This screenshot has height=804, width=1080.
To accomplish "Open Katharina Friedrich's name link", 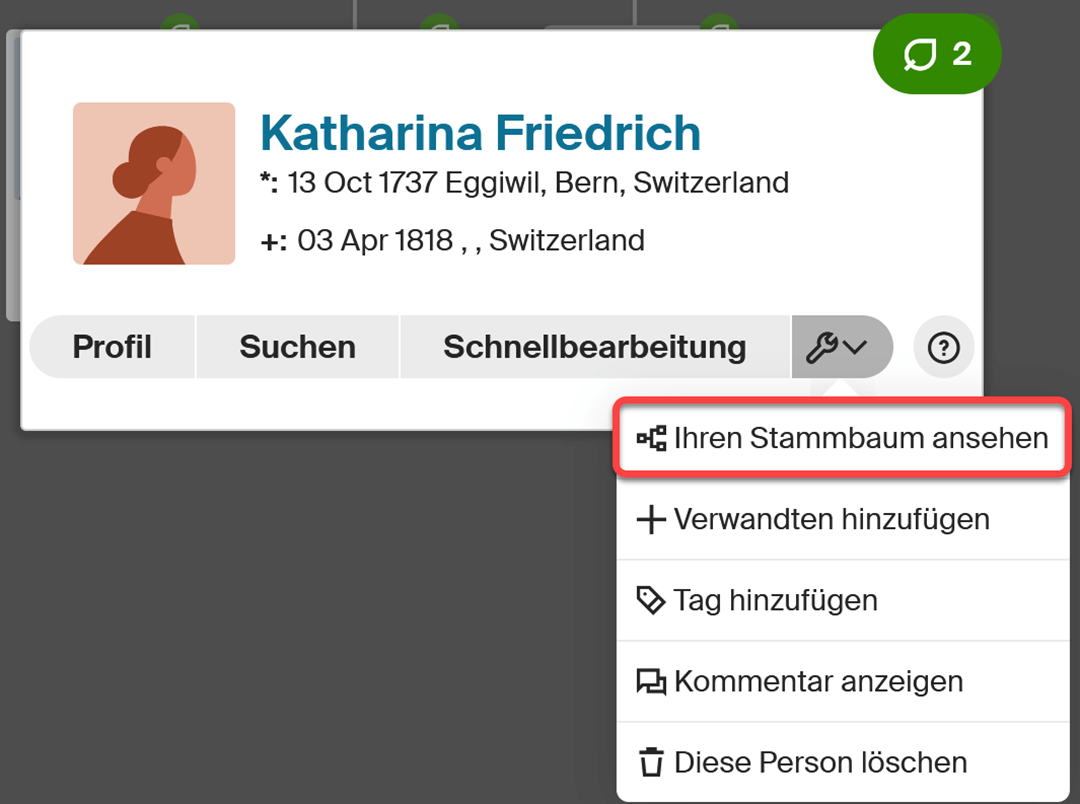I will pyautogui.click(x=480, y=131).
